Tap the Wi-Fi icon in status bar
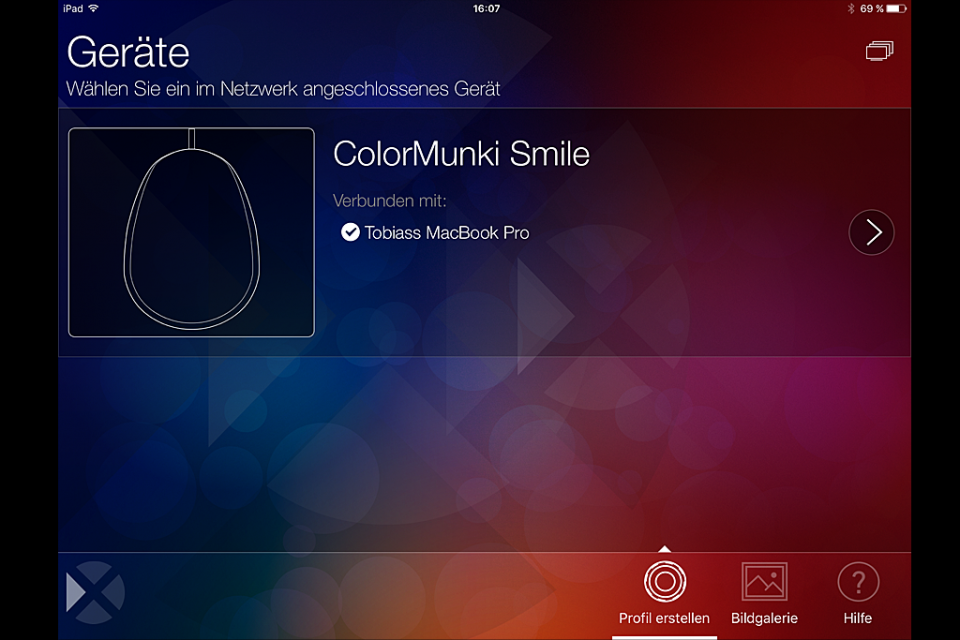The width and height of the screenshot is (960, 640). [91, 8]
